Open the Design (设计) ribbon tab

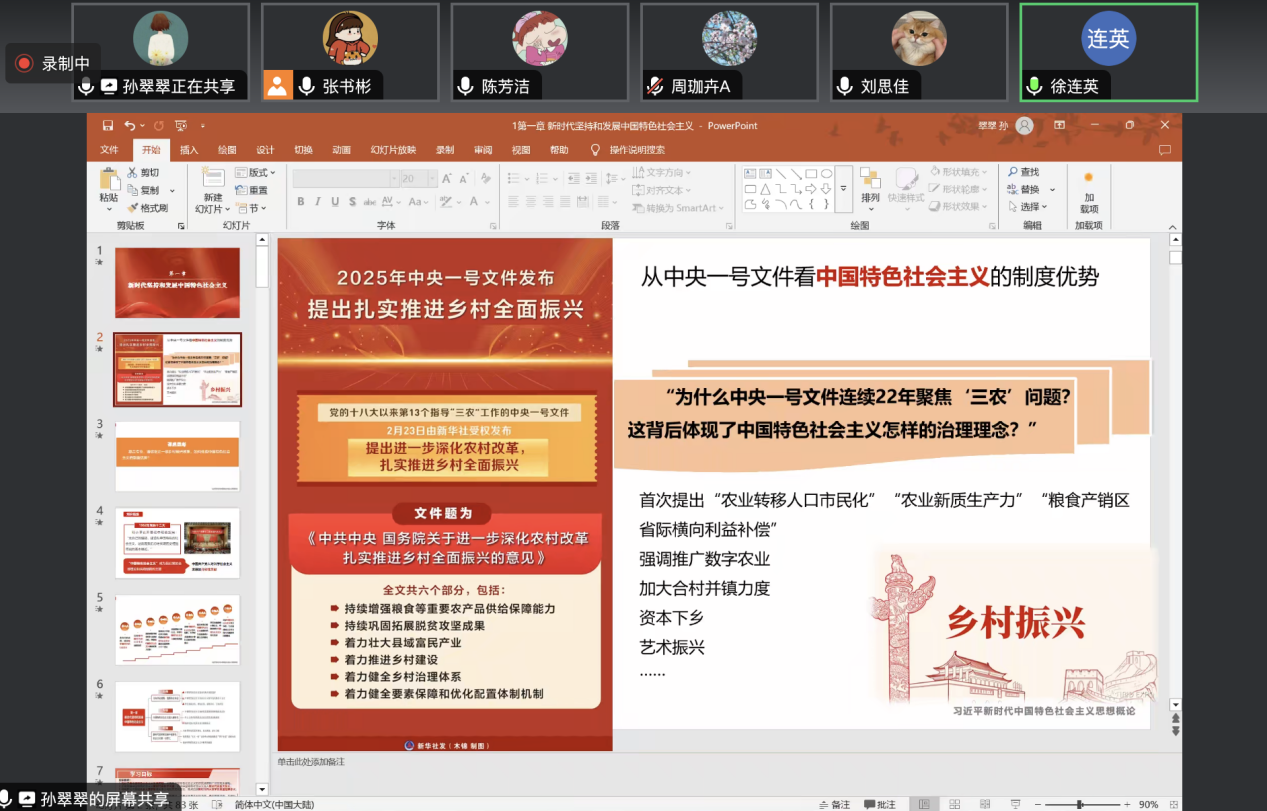pyautogui.click(x=265, y=150)
